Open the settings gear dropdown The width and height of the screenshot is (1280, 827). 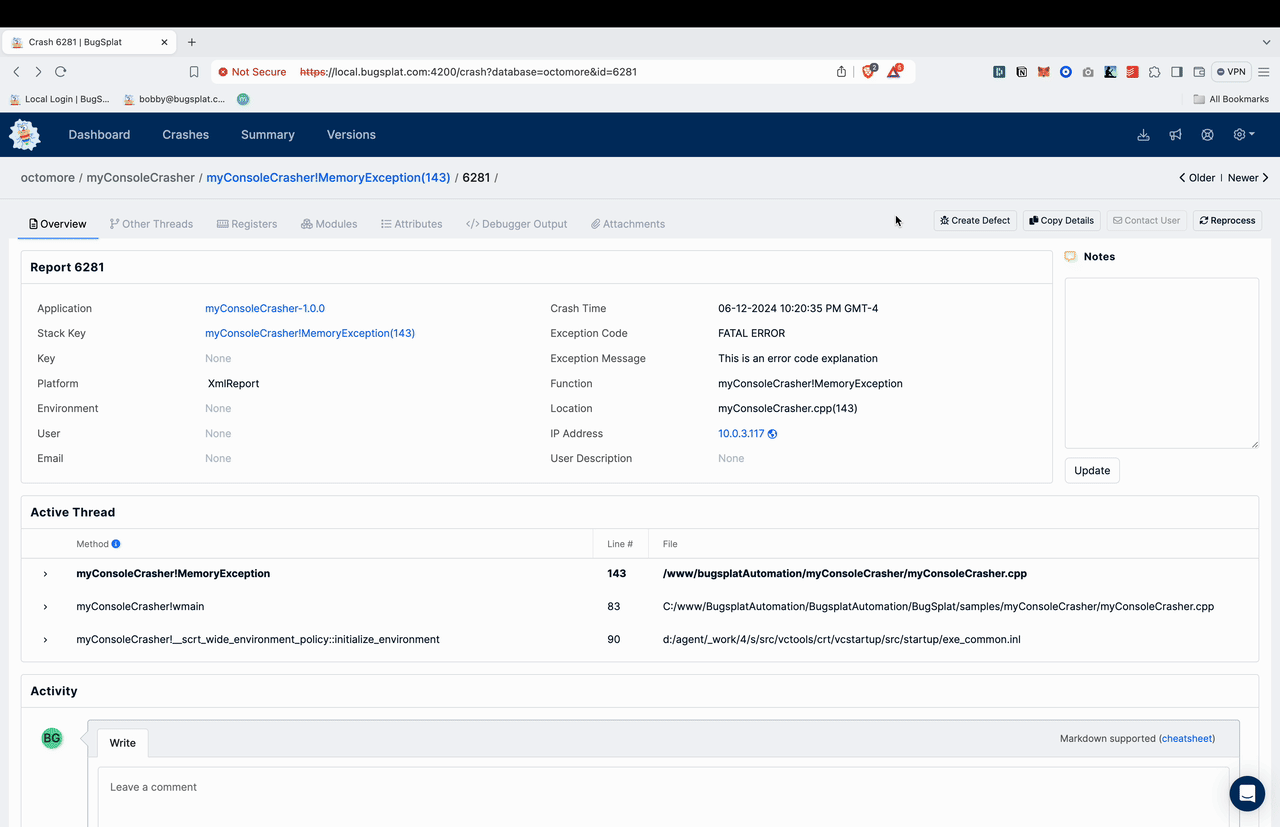(1243, 135)
